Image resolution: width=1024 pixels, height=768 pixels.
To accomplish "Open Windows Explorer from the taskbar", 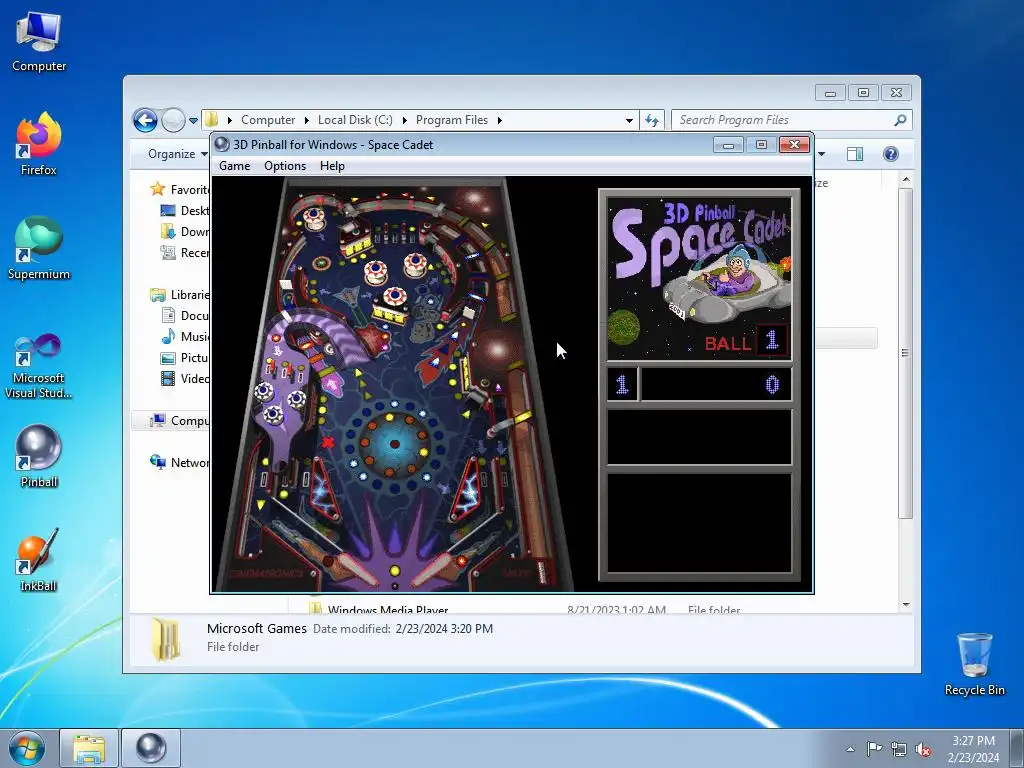I will 89,748.
